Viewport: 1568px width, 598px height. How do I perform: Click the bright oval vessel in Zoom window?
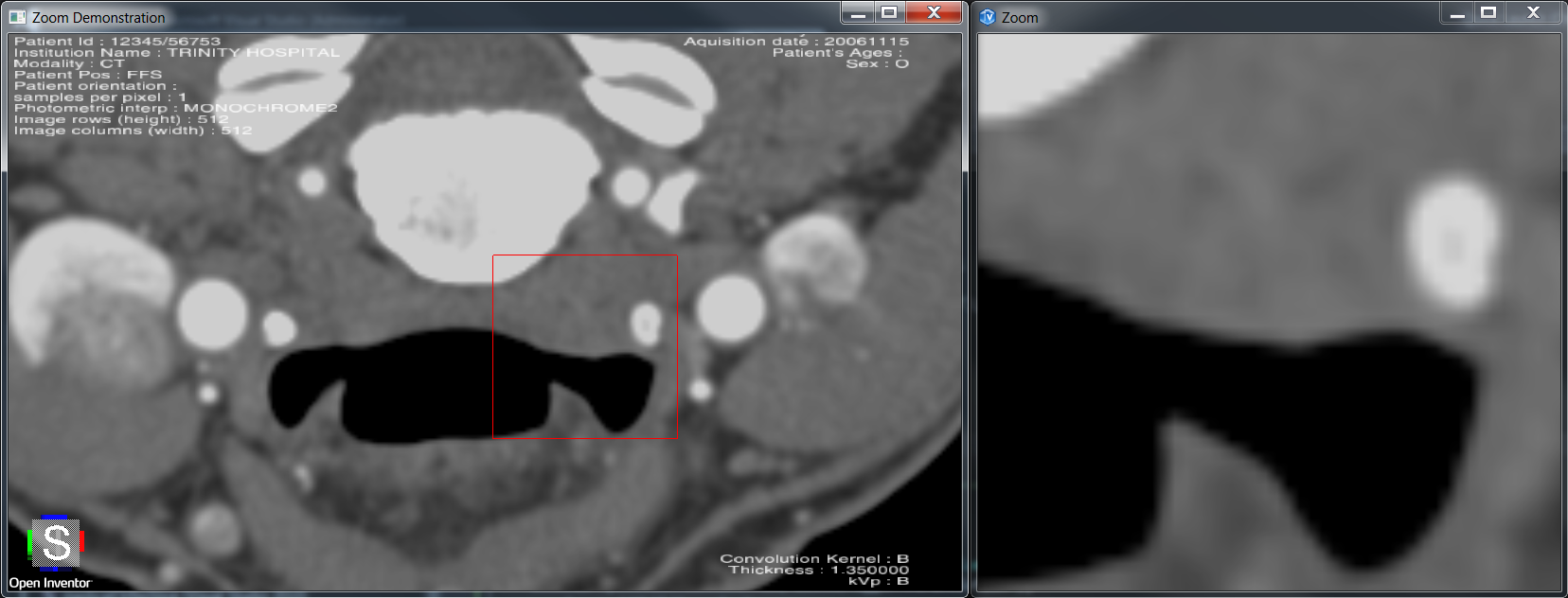pos(1452,242)
